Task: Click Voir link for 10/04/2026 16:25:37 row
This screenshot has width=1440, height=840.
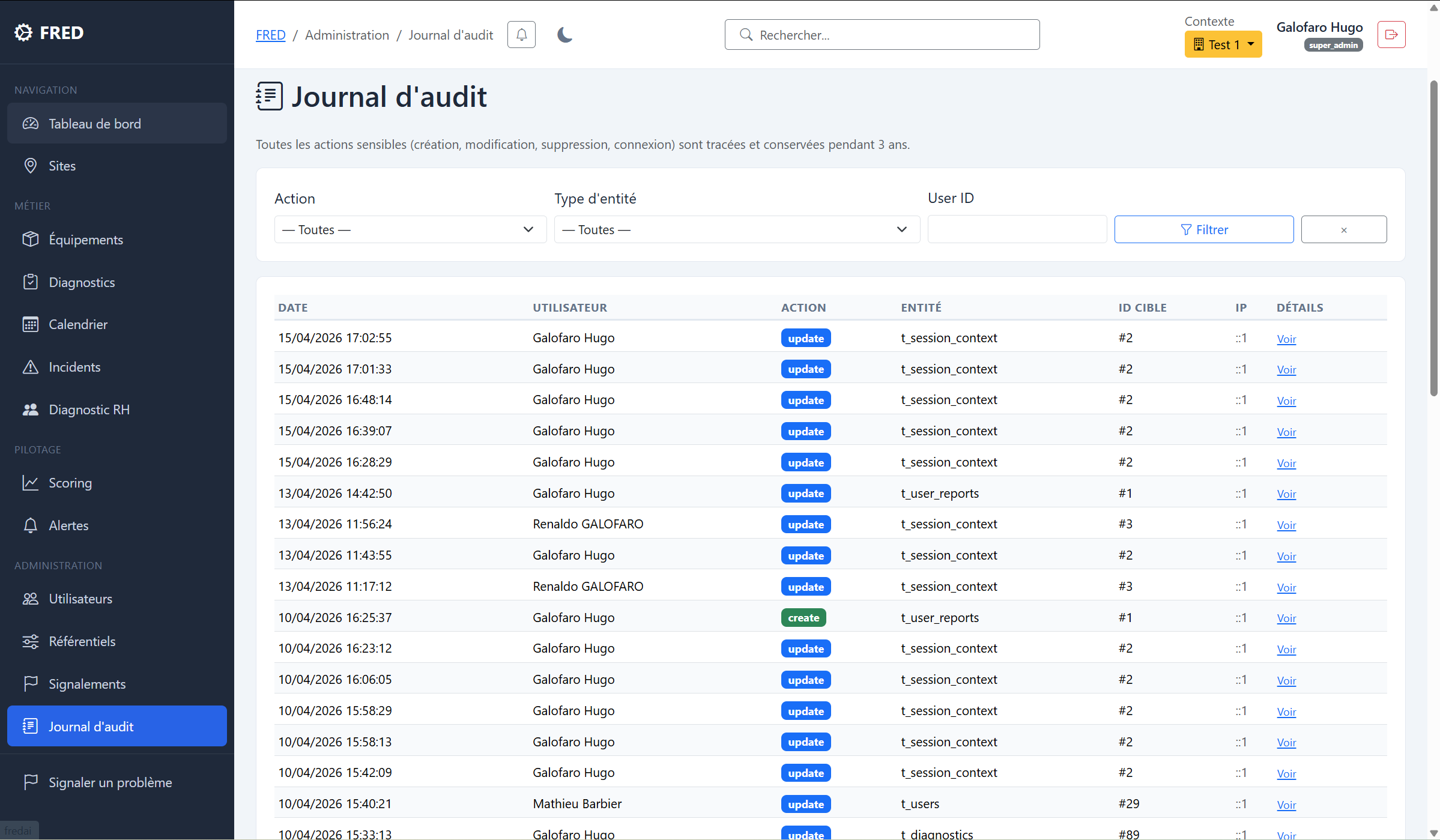Action: [1286, 618]
